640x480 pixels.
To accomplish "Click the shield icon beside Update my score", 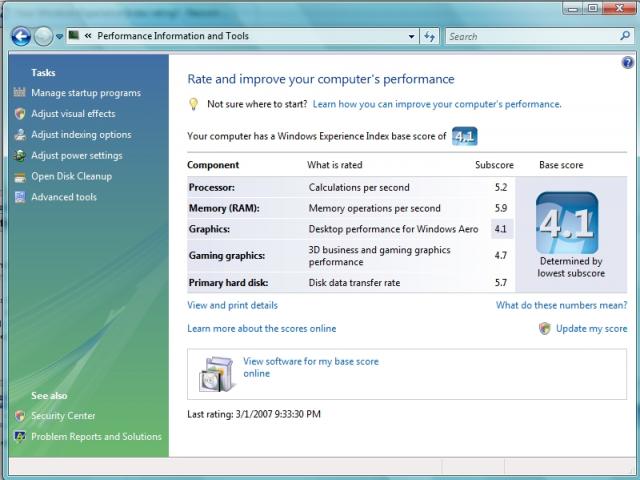I will [545, 329].
